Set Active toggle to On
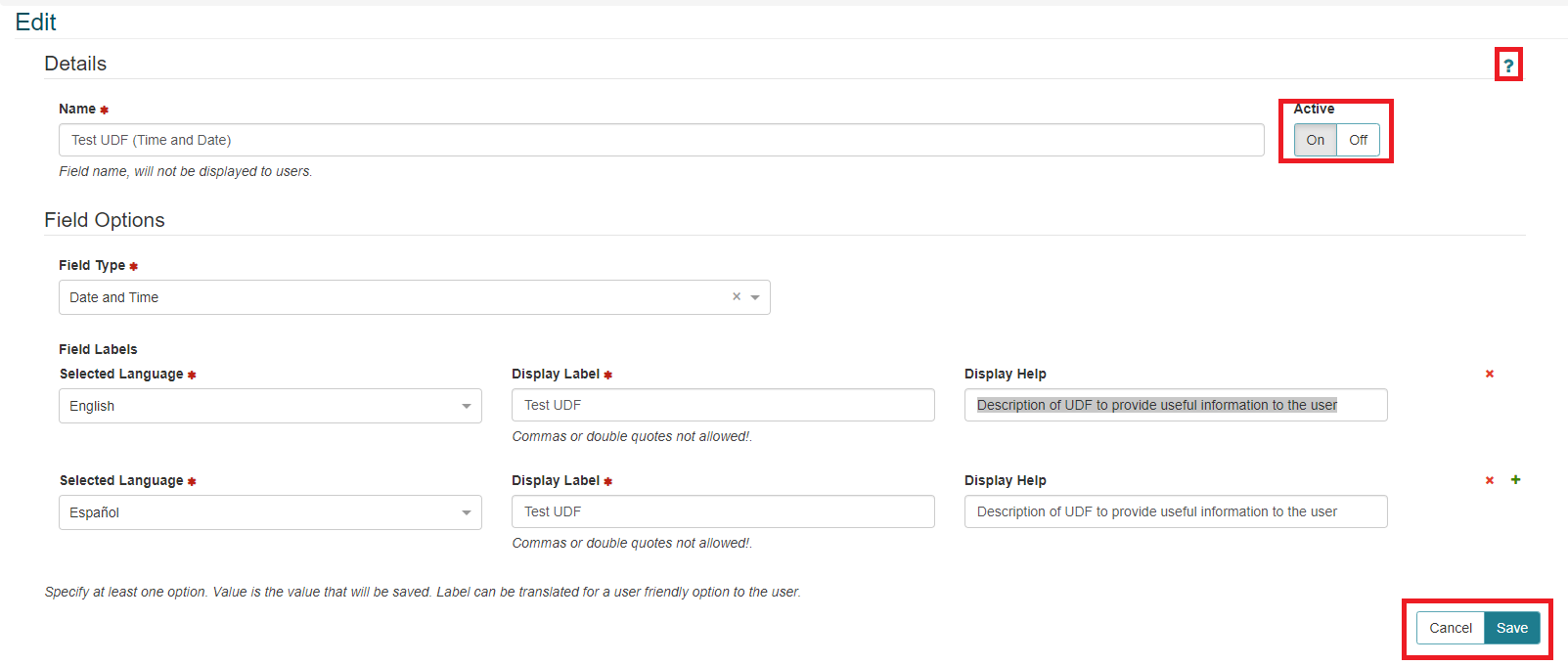The image size is (1568, 665). tap(1316, 140)
